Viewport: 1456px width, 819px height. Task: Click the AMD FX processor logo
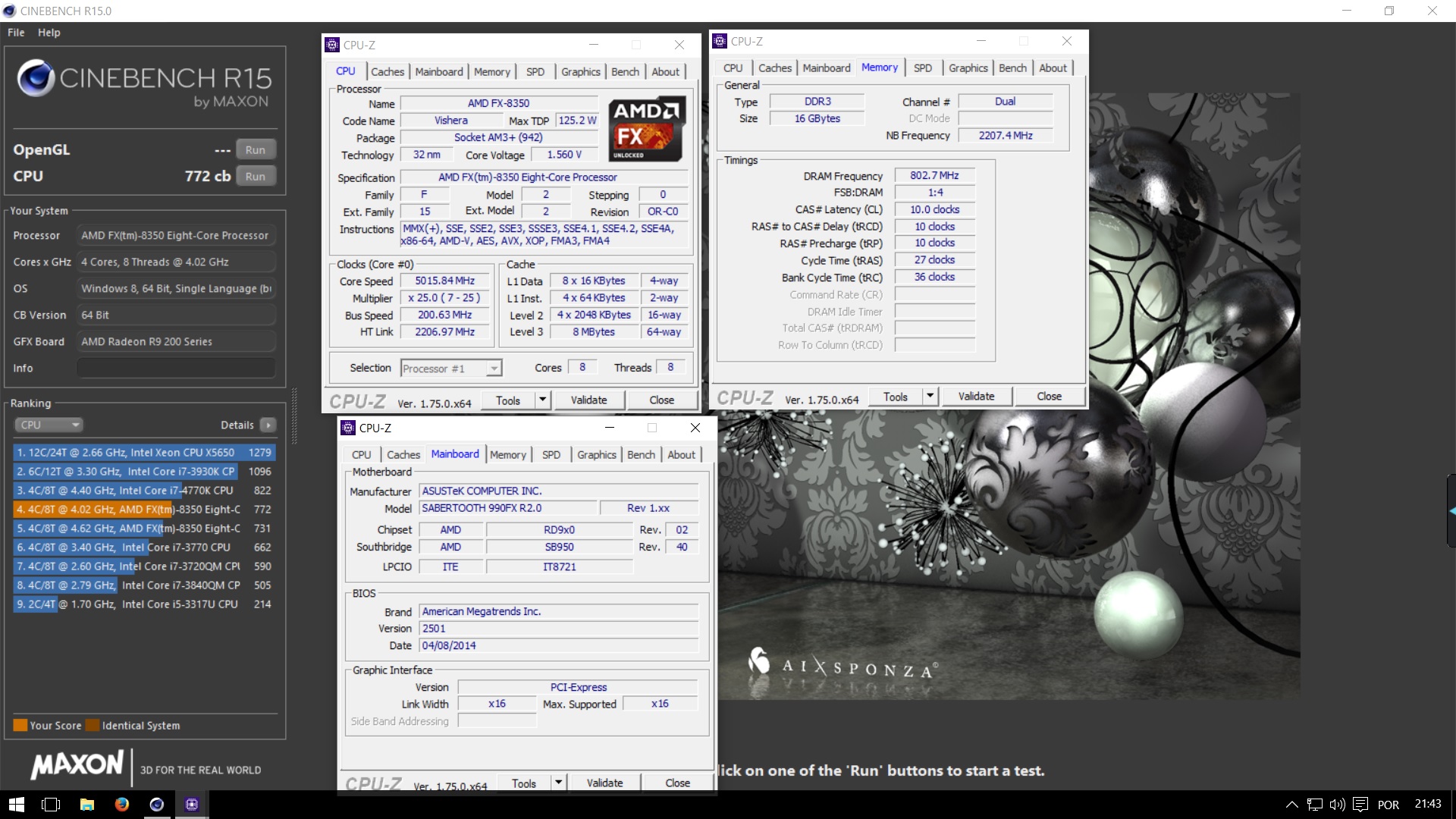click(x=647, y=128)
